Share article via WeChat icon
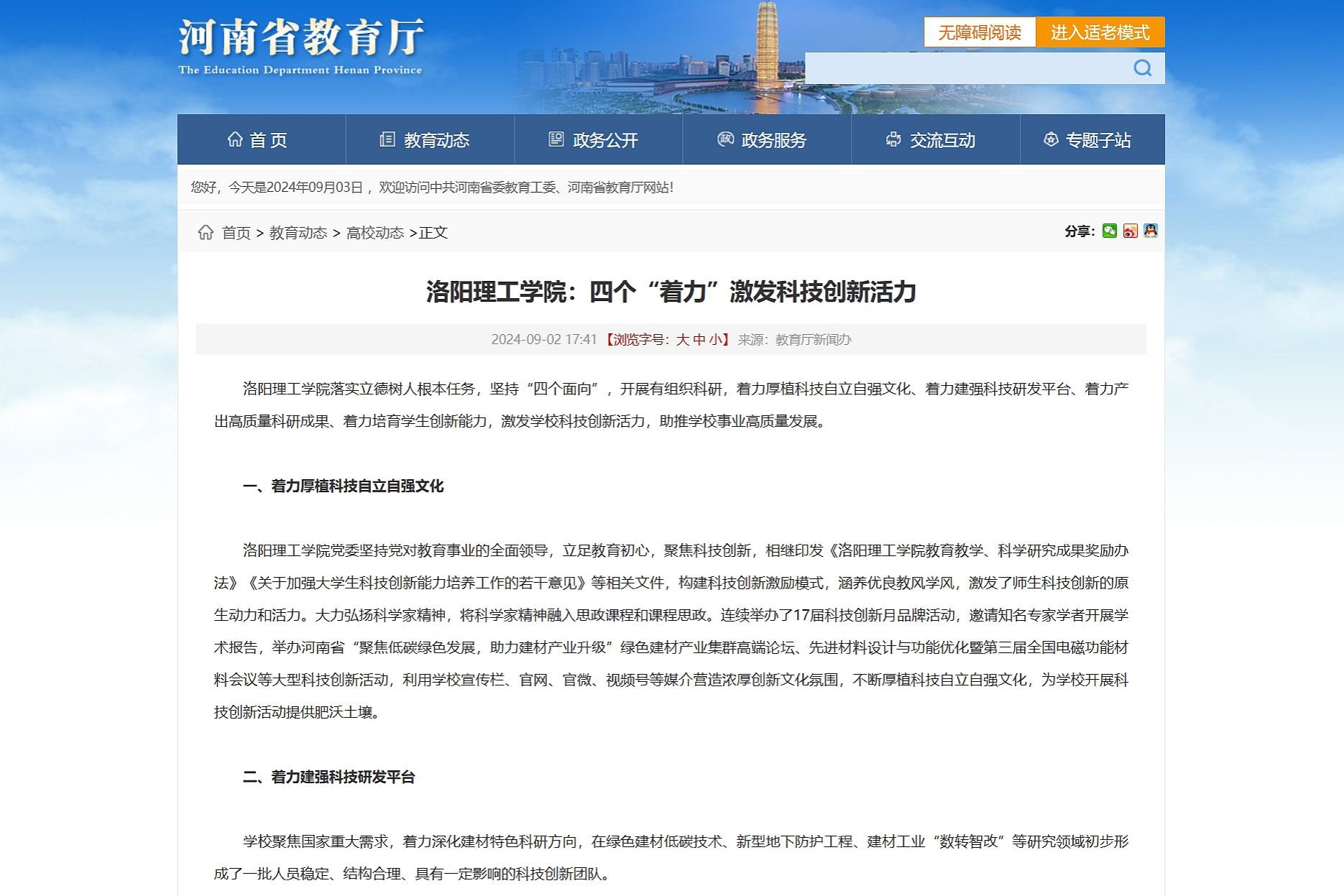 [1110, 231]
